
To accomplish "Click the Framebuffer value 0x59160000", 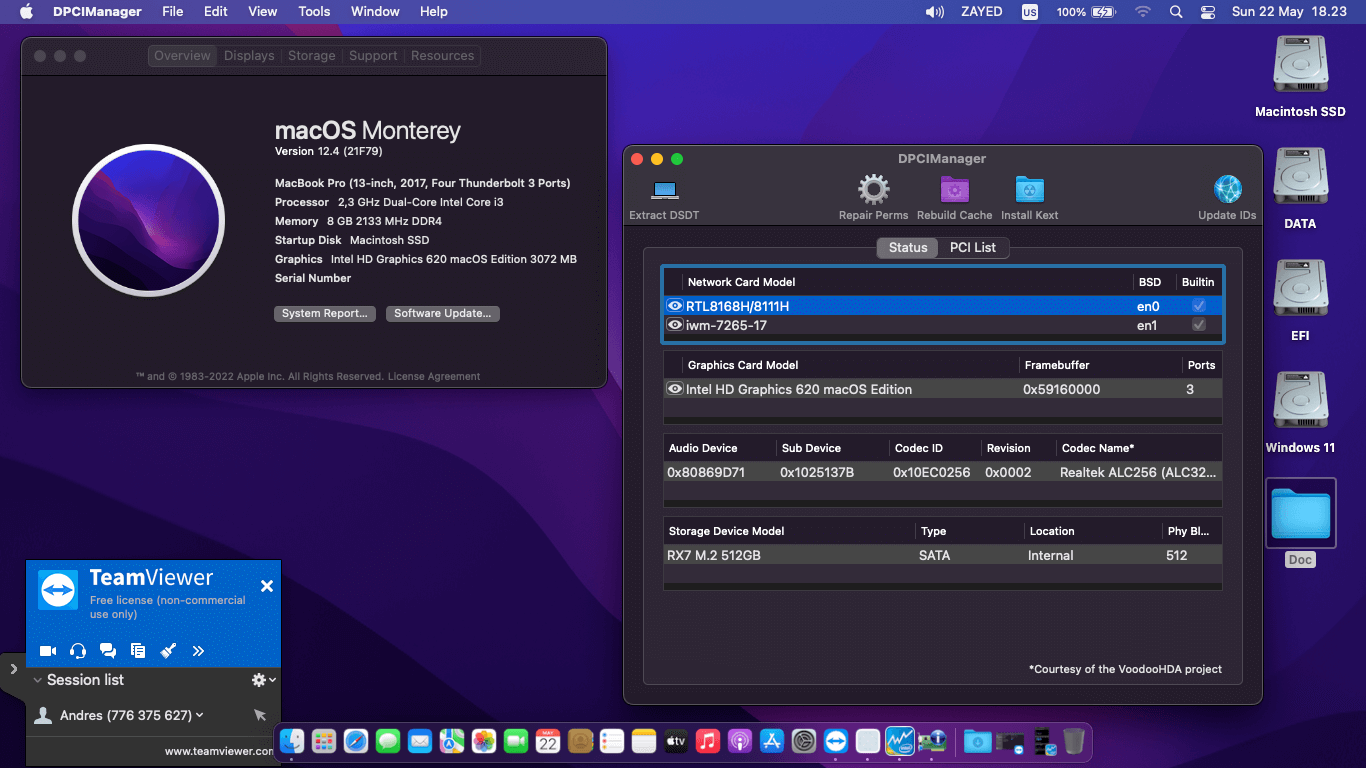I will coord(1061,389).
